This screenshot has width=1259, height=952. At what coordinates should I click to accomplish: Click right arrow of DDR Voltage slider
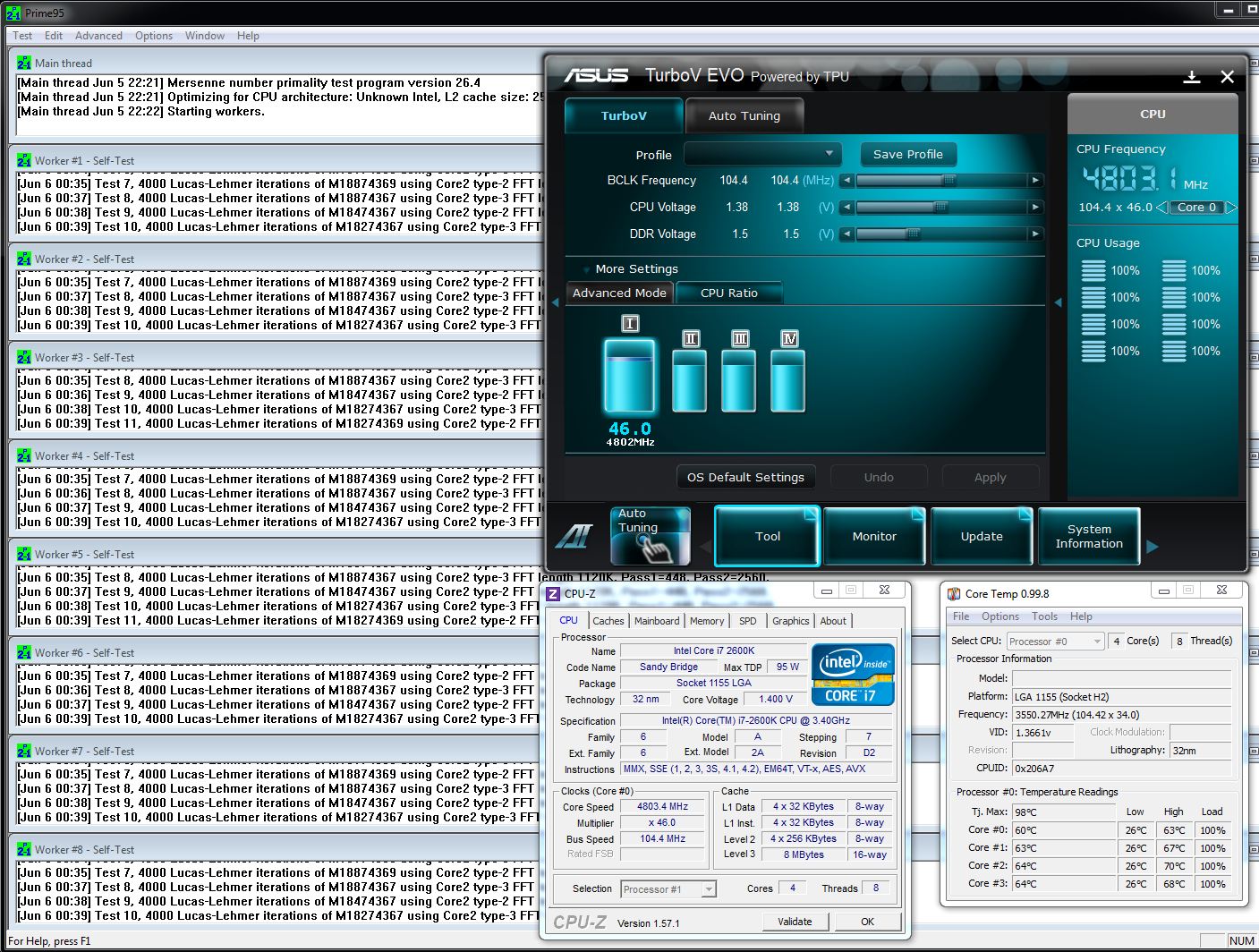(1035, 234)
